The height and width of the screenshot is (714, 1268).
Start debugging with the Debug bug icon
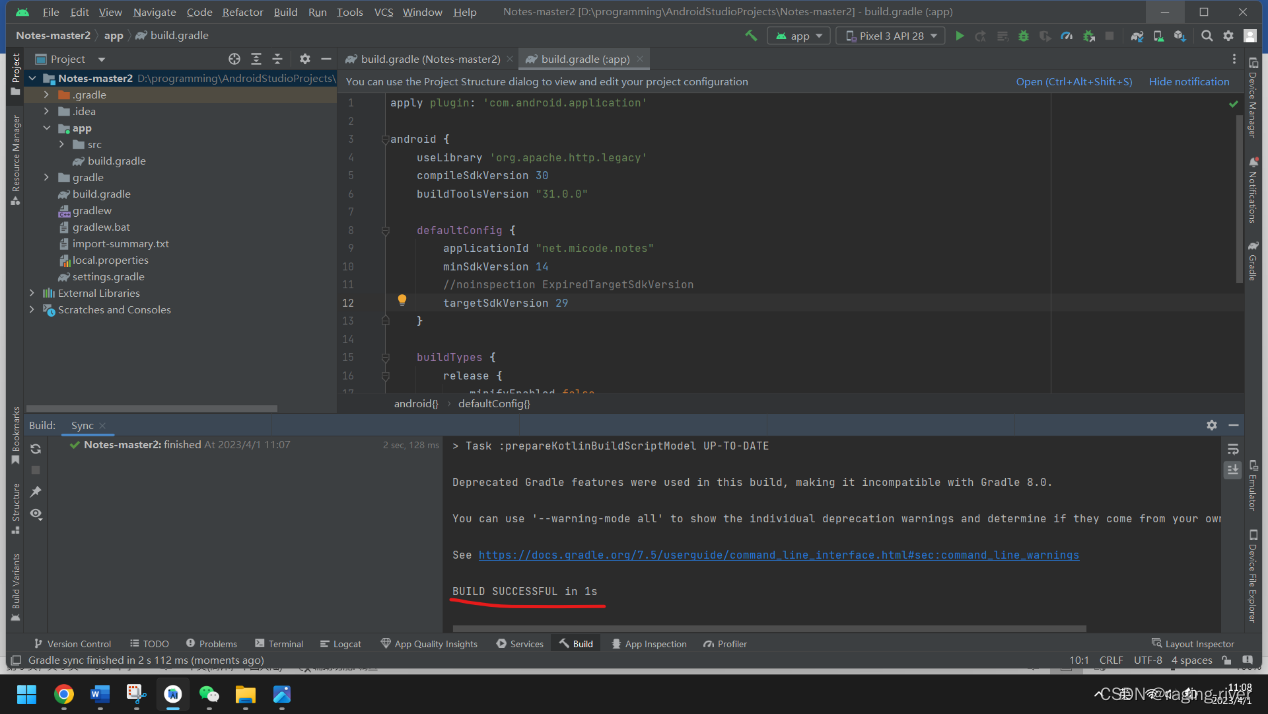point(1023,35)
